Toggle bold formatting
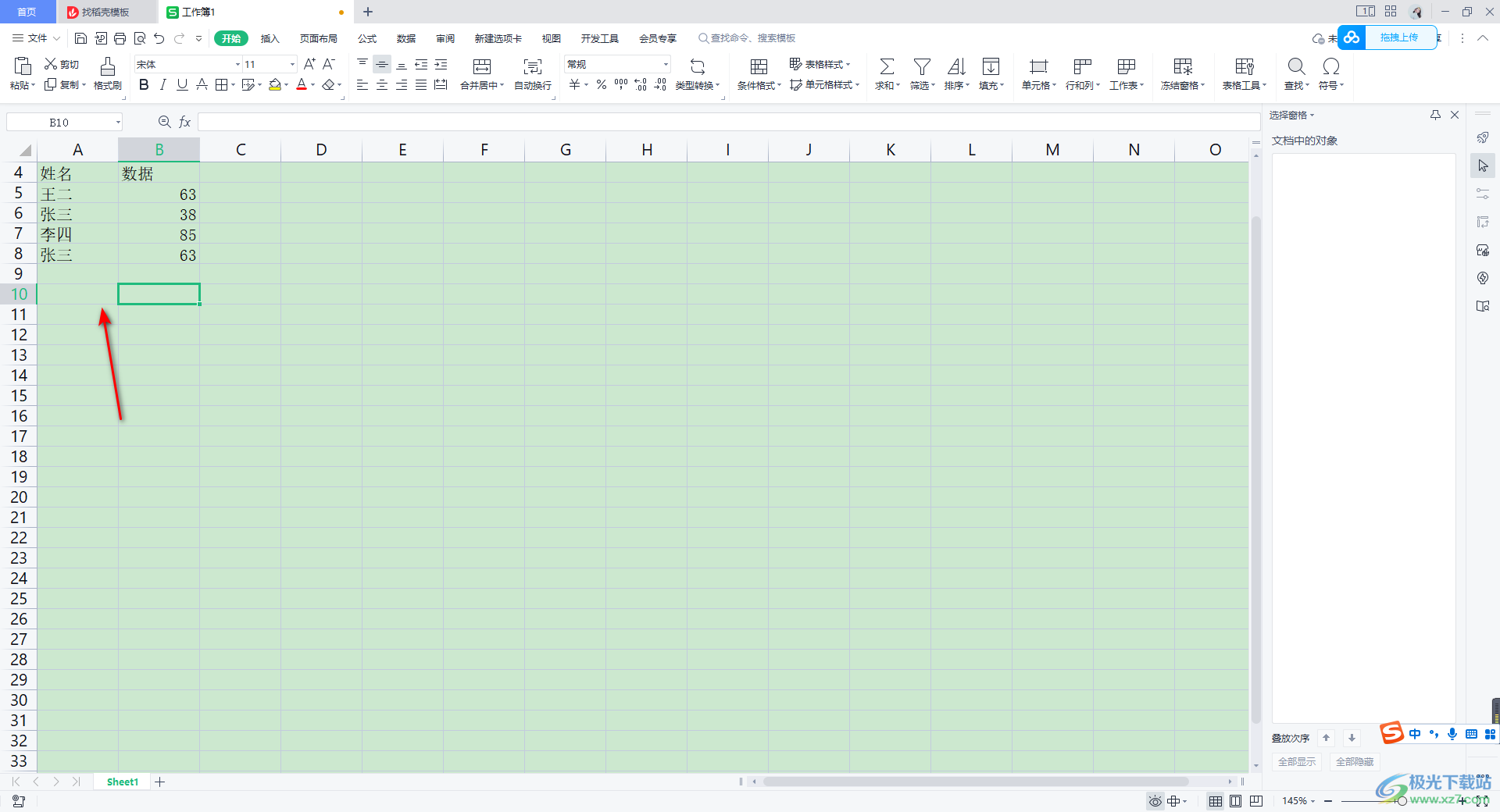Screen dimensions: 1500x812 coord(144,85)
